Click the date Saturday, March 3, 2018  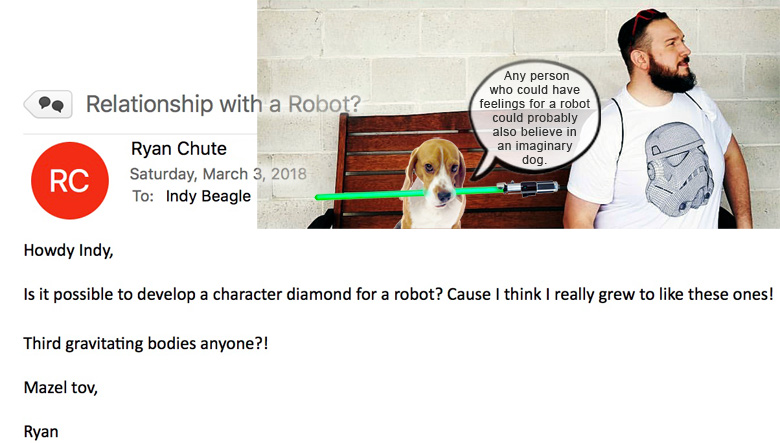218,174
